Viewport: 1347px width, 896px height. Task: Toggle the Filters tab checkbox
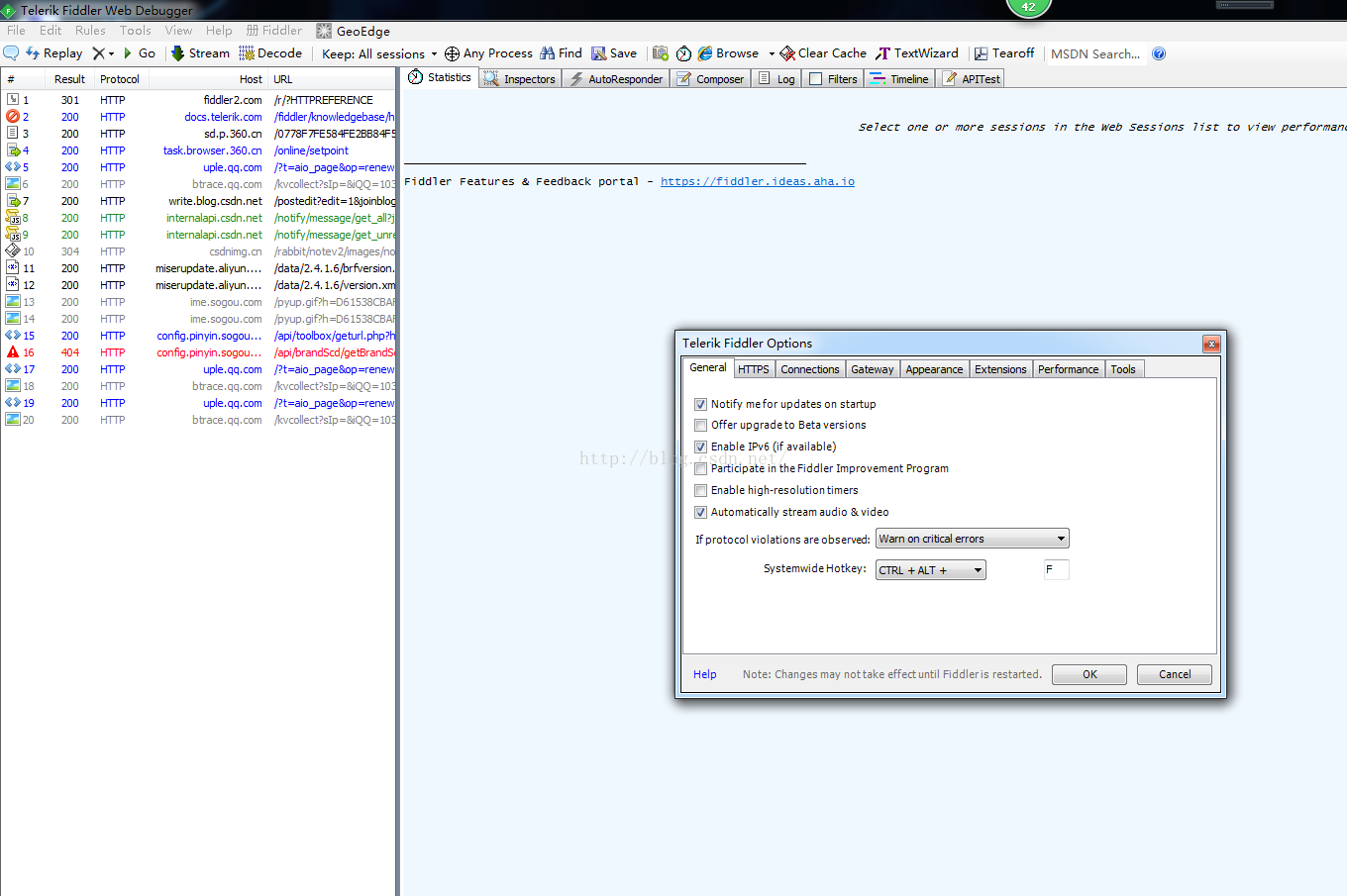[816, 79]
